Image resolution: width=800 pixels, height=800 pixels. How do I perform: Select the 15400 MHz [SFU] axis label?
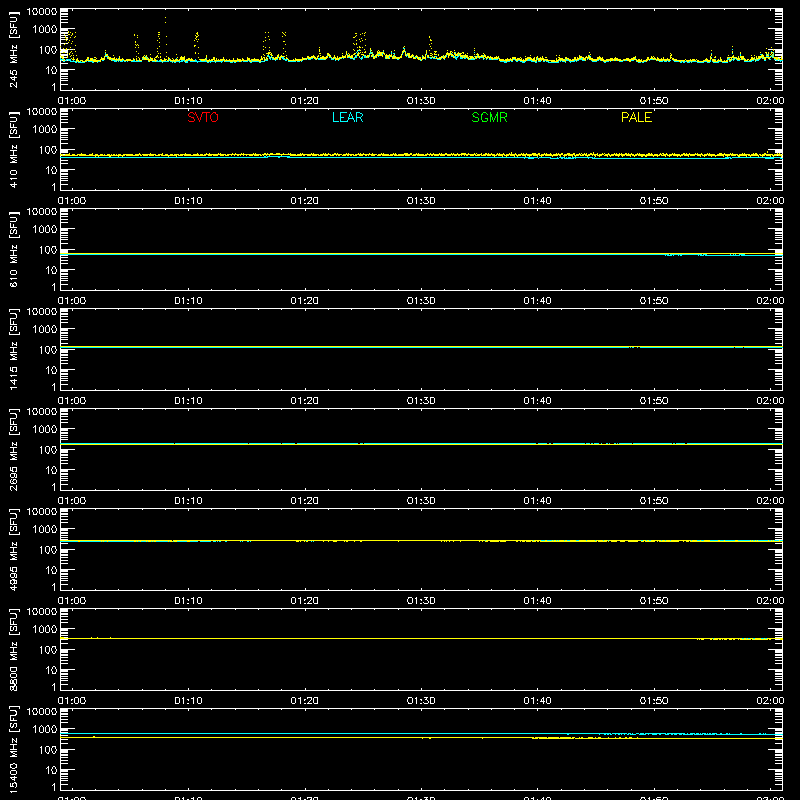tap(14, 749)
